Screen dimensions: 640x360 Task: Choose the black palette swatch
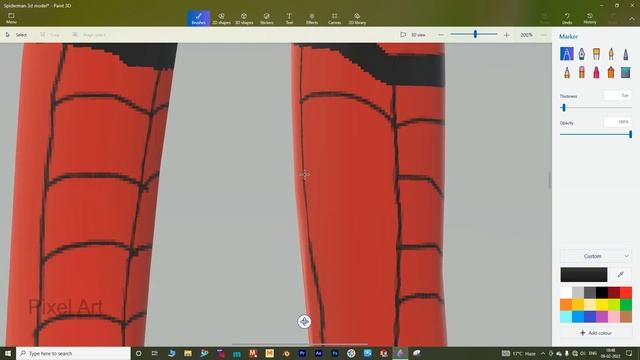[x=602, y=293]
